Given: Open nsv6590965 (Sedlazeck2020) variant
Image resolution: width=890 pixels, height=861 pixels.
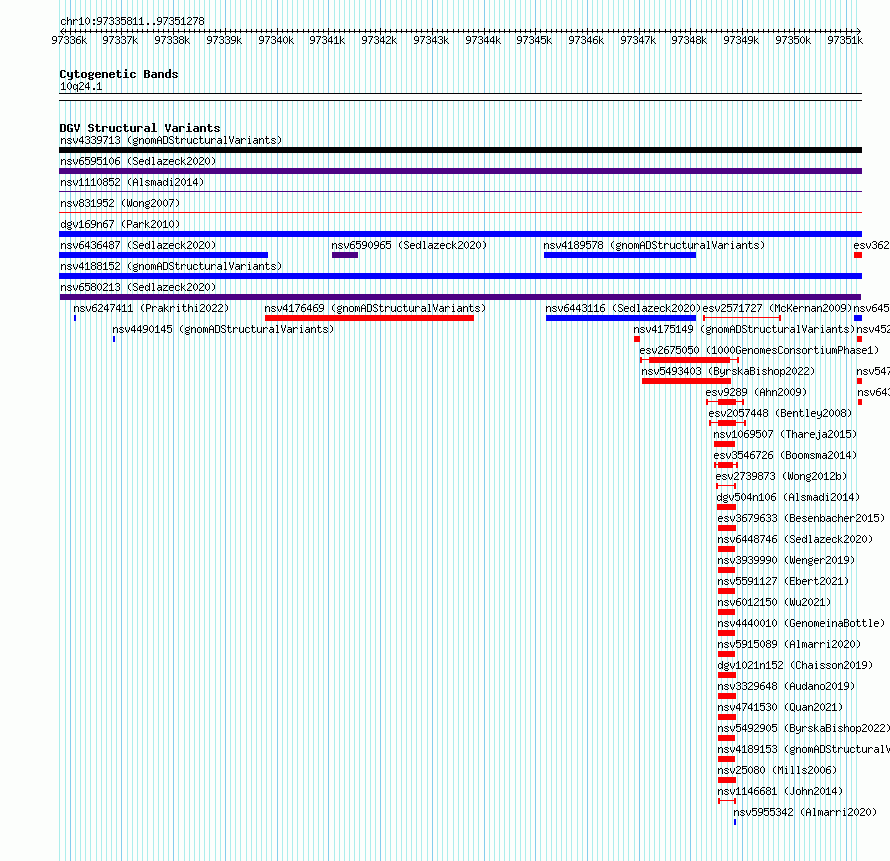Looking at the screenshot, I should (x=409, y=245).
